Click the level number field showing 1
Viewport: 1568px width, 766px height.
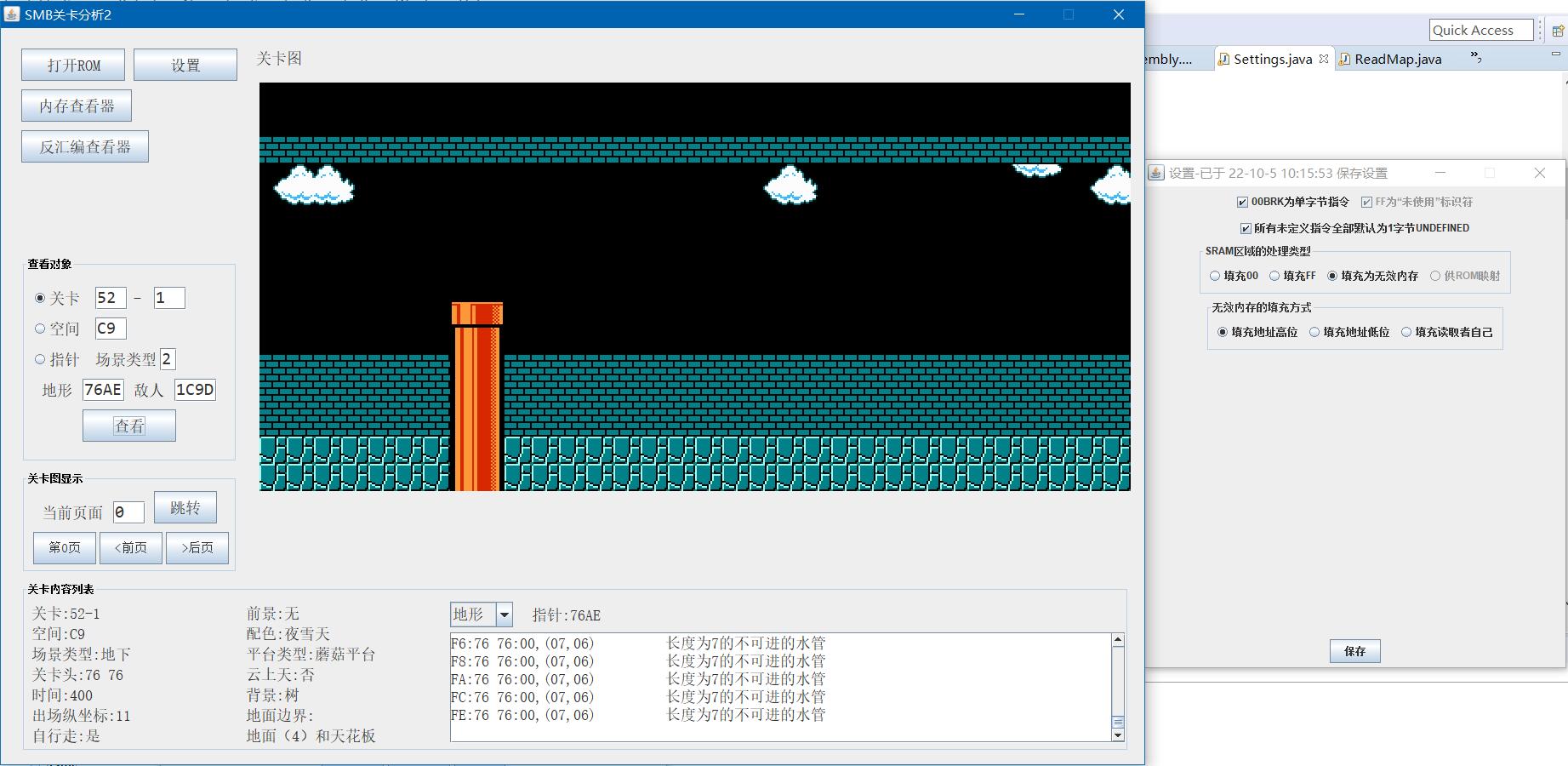169,298
